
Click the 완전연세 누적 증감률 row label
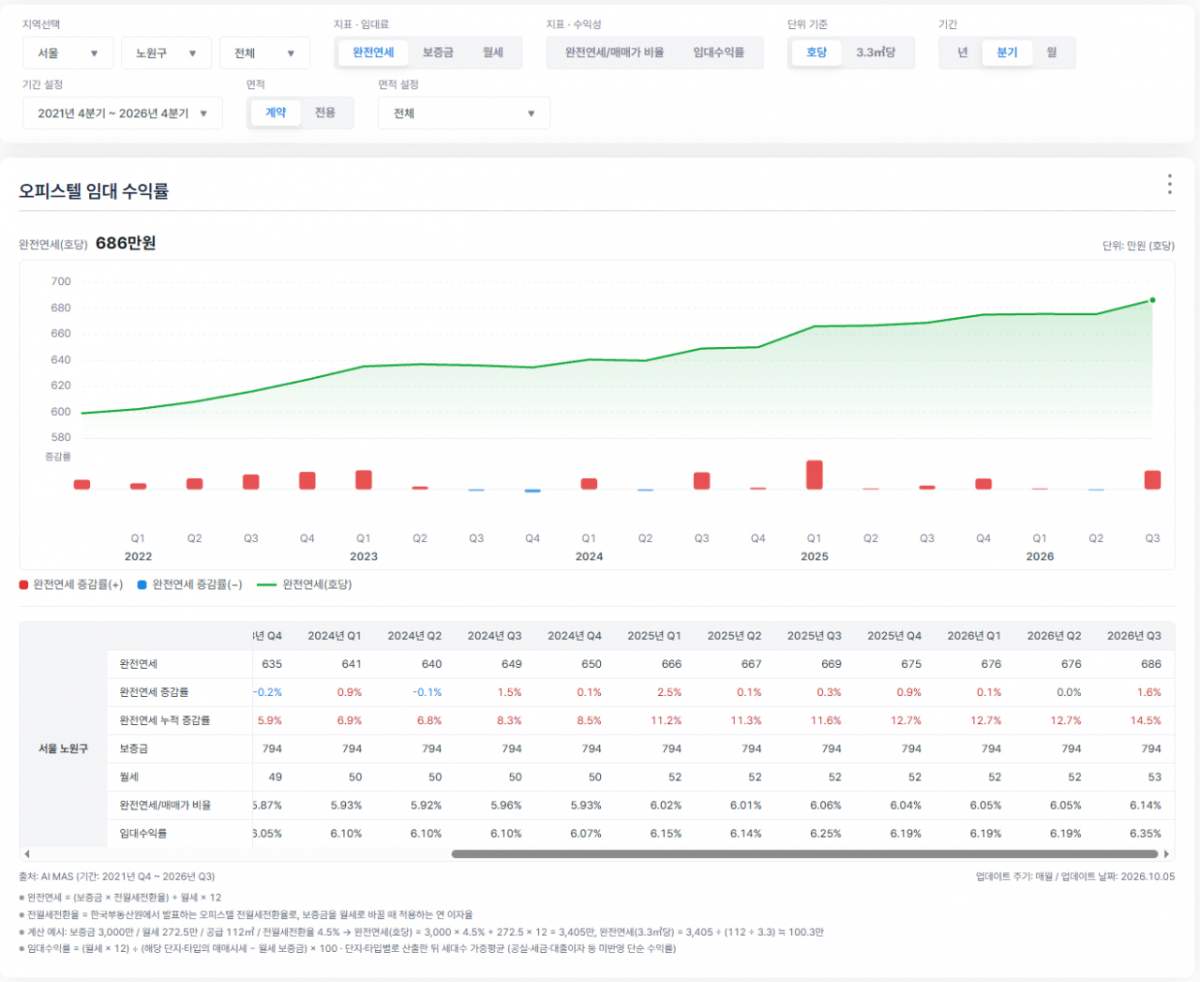(165, 719)
